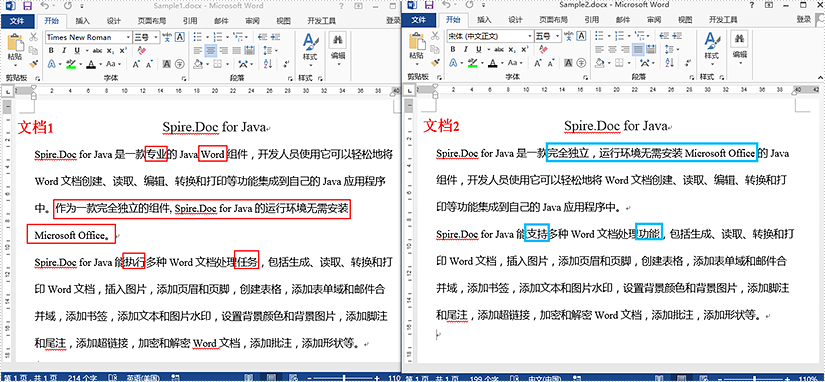Click bullet list icon in Sample1
825x382 pixels.
[x=198, y=37]
